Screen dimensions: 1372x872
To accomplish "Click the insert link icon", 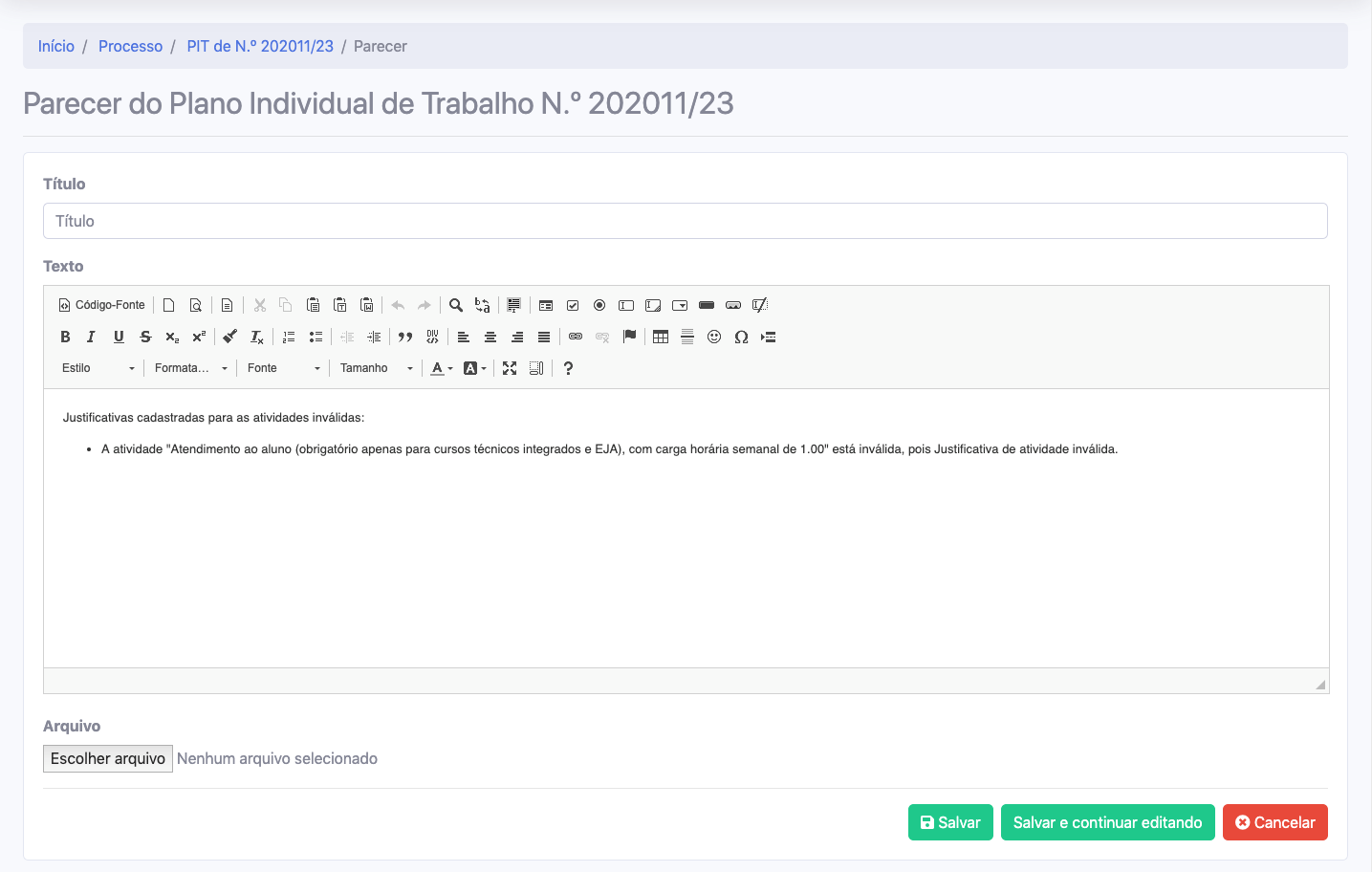I will point(576,337).
